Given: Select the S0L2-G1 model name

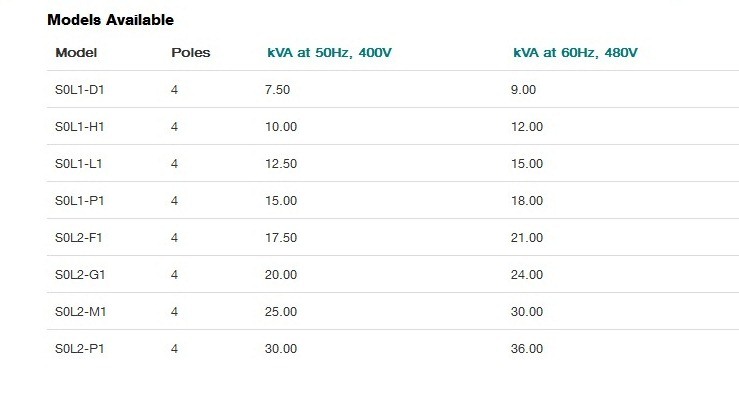Looking at the screenshot, I should 80,275.
